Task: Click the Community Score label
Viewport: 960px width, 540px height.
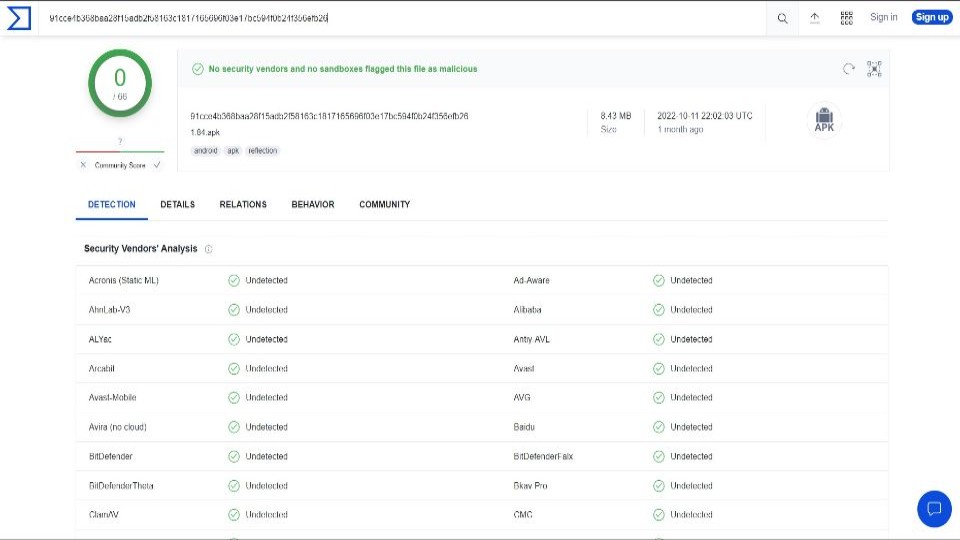Action: point(120,165)
